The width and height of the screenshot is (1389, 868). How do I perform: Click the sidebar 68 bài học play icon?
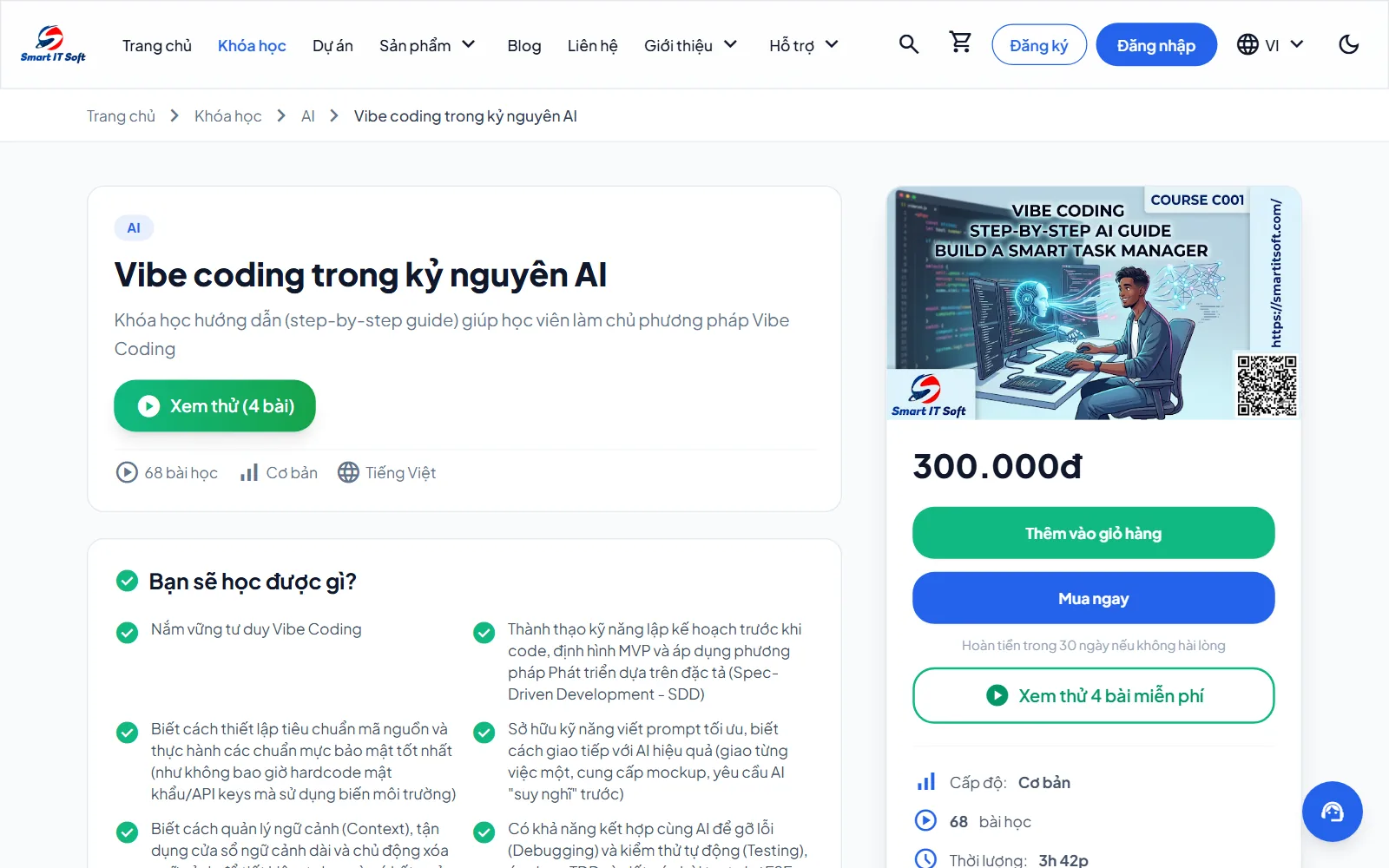(x=926, y=820)
